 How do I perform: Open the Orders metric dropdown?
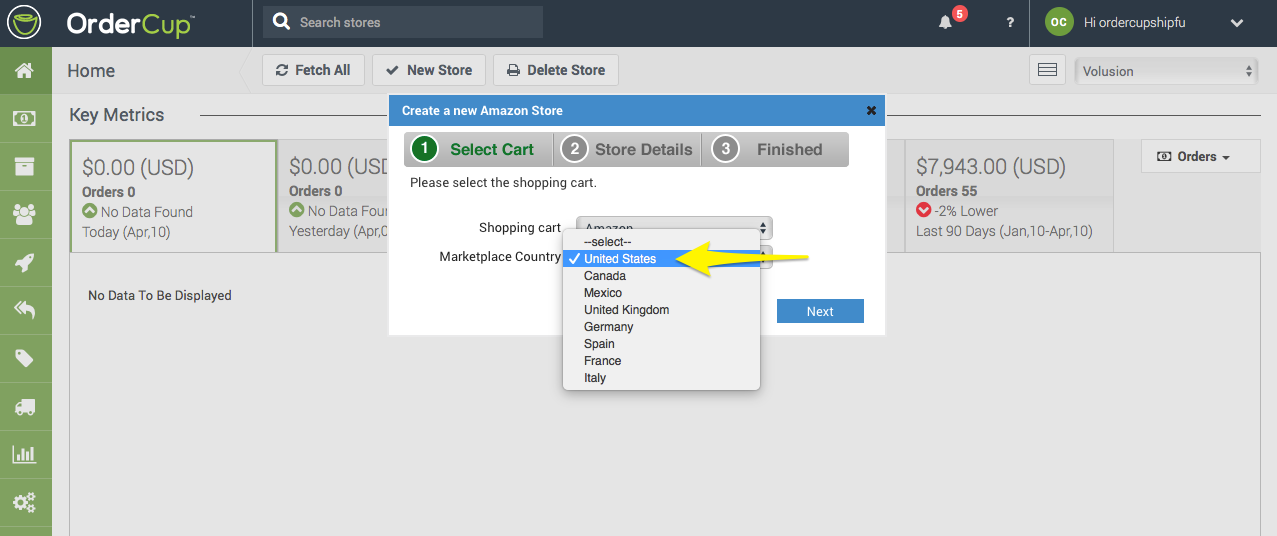1200,157
